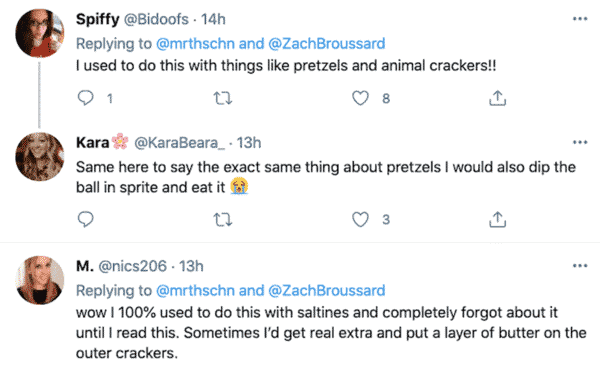The height and width of the screenshot is (368, 600).
Task: Like Spiffy's tweet with 8 likes
Action: point(360,98)
